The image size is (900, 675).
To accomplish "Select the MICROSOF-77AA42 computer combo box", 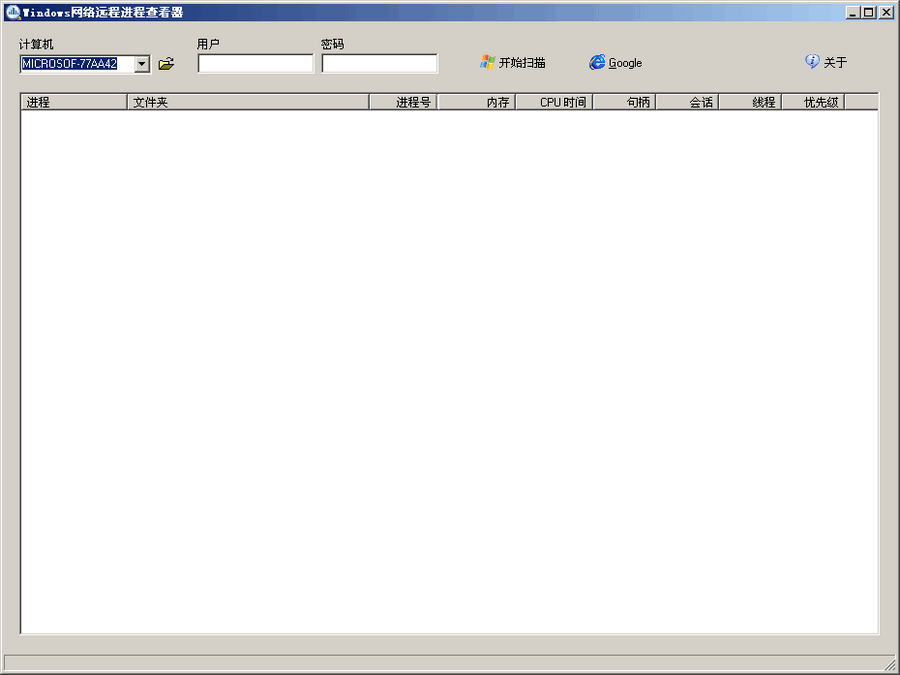I will click(76, 64).
